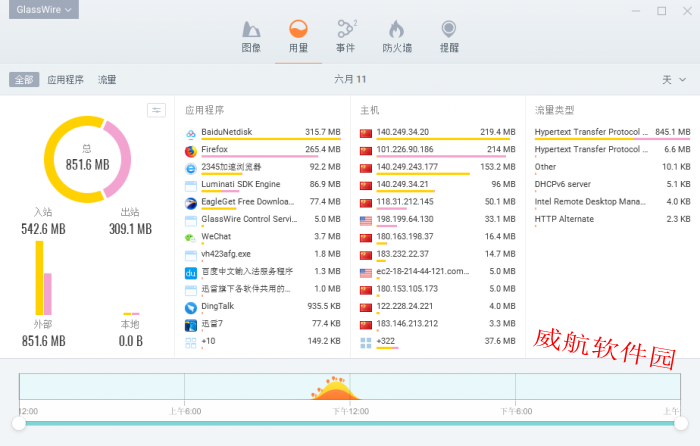Click the 本地 0.0 B local value
This screenshot has width=700, height=446.
pyautogui.click(x=130, y=341)
